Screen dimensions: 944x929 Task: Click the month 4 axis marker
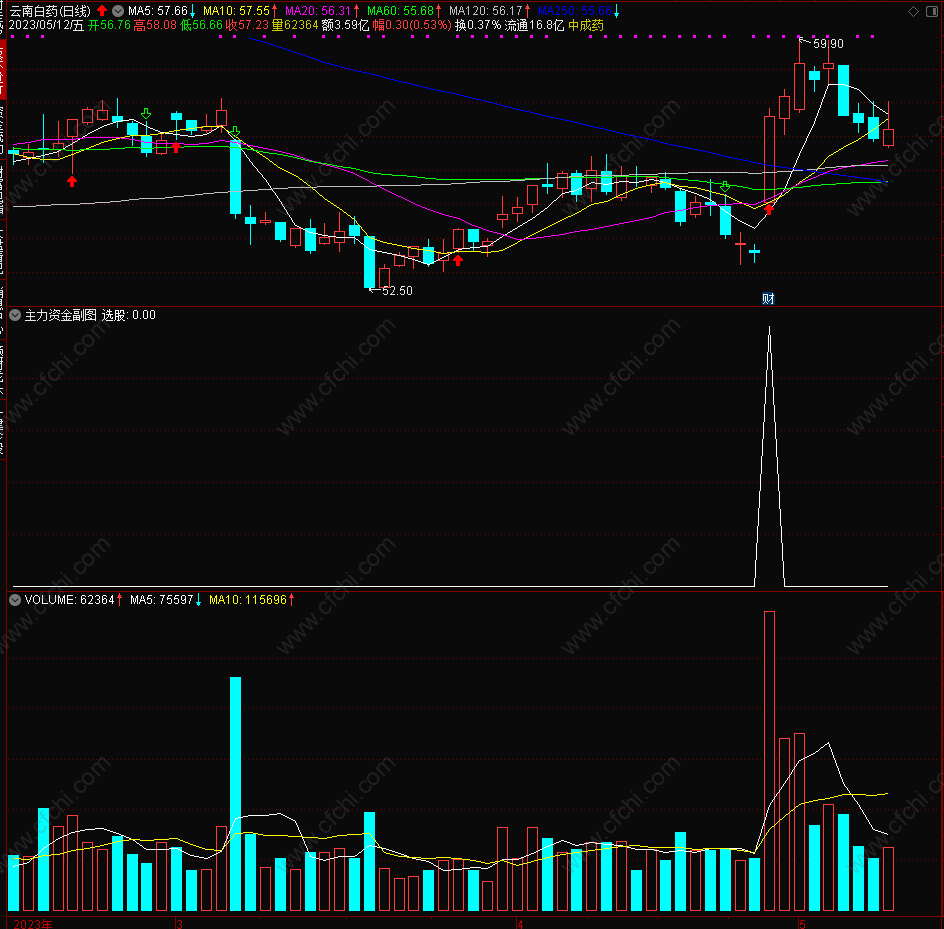(520, 924)
